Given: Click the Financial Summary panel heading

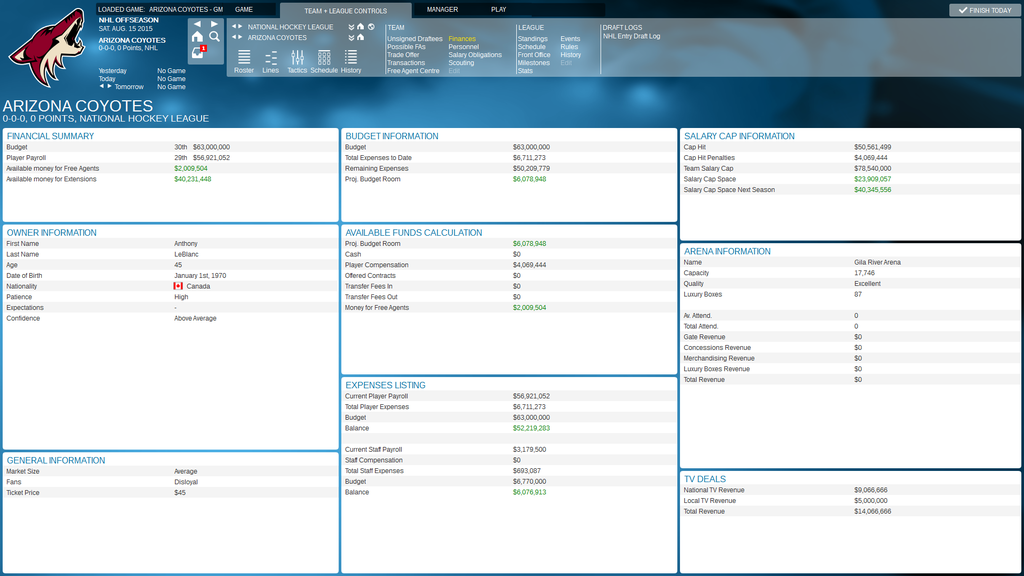Looking at the screenshot, I should [50, 136].
